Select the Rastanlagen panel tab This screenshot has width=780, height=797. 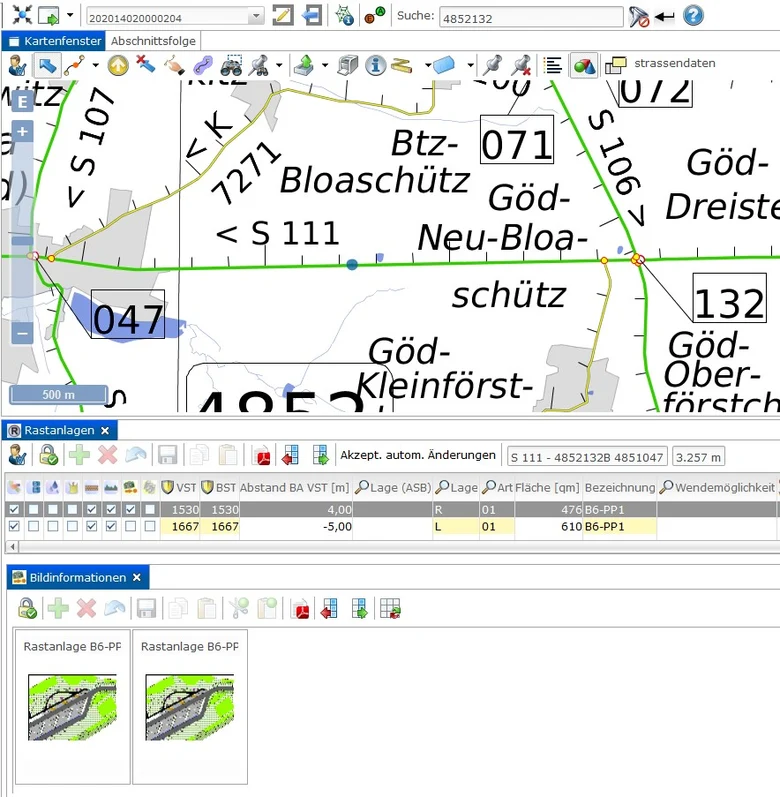click(59, 431)
